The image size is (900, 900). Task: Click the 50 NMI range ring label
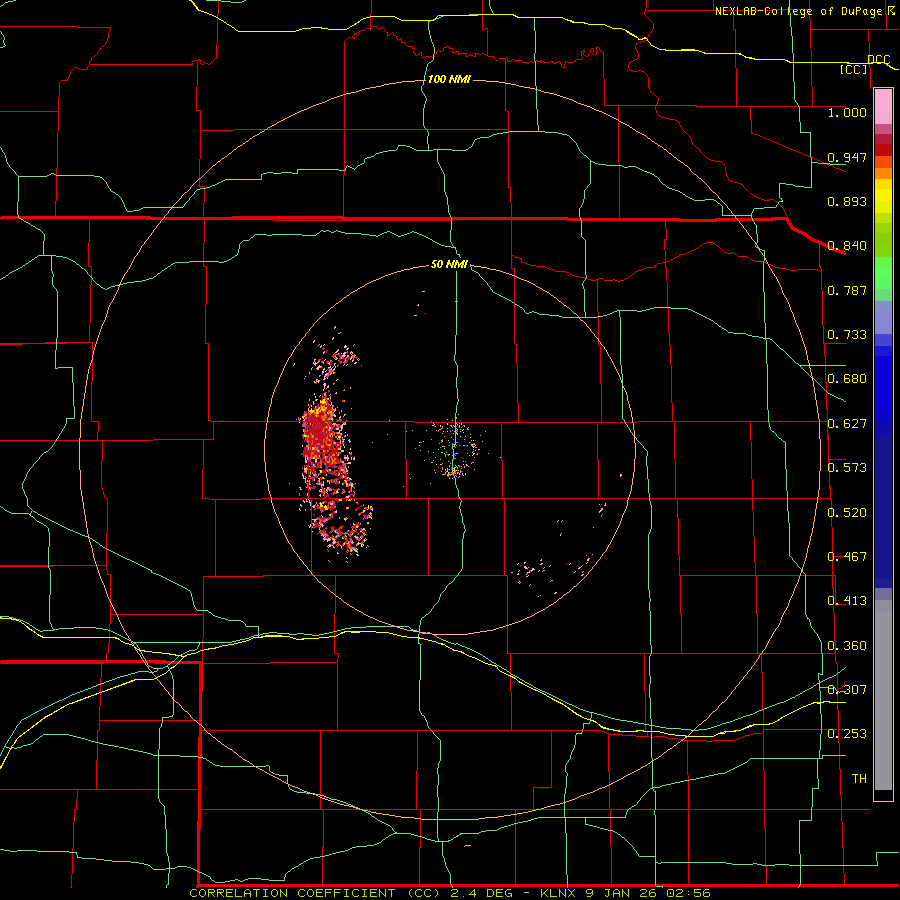coord(449,265)
